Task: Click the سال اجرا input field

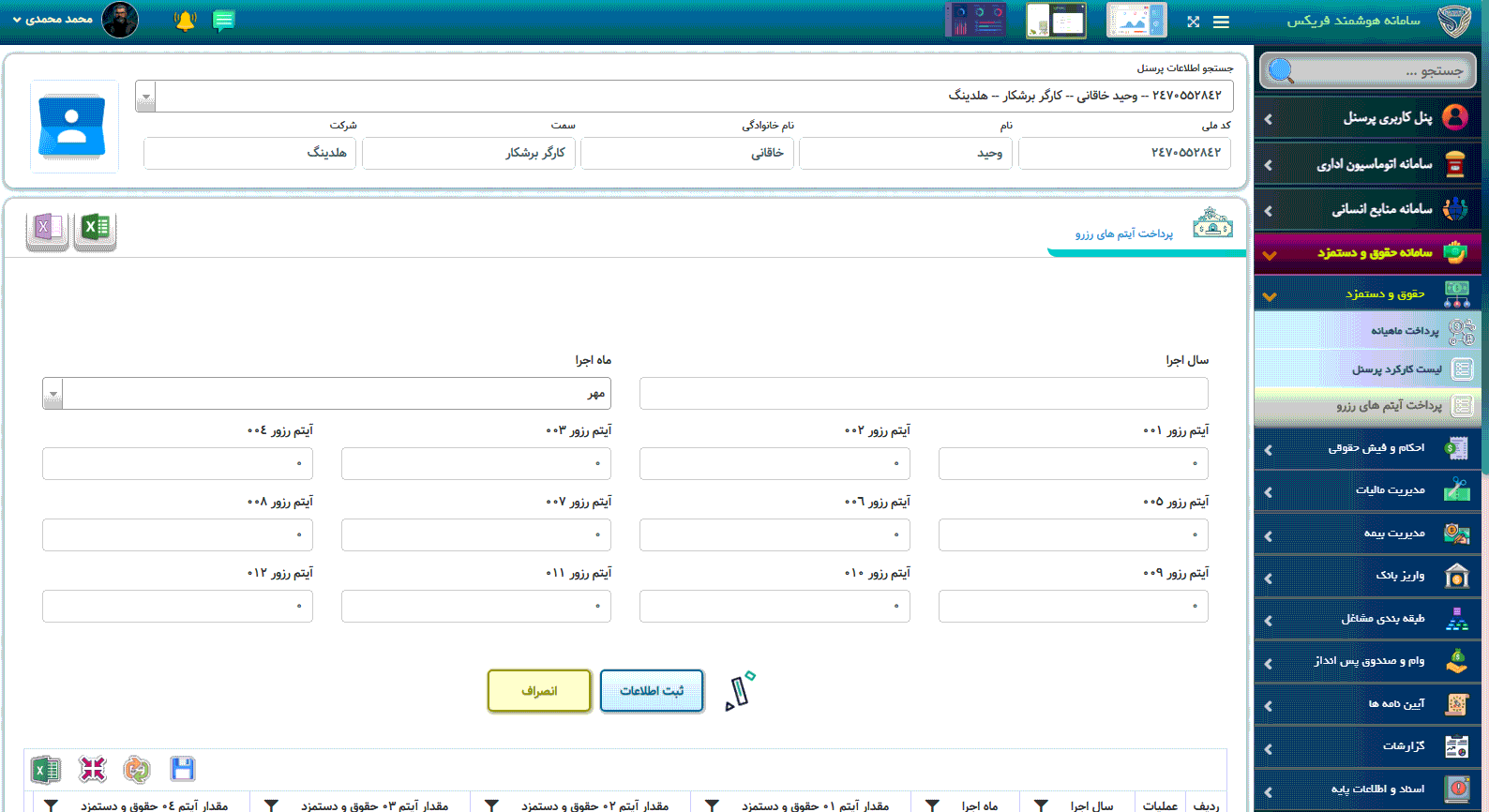Action: tap(923, 394)
